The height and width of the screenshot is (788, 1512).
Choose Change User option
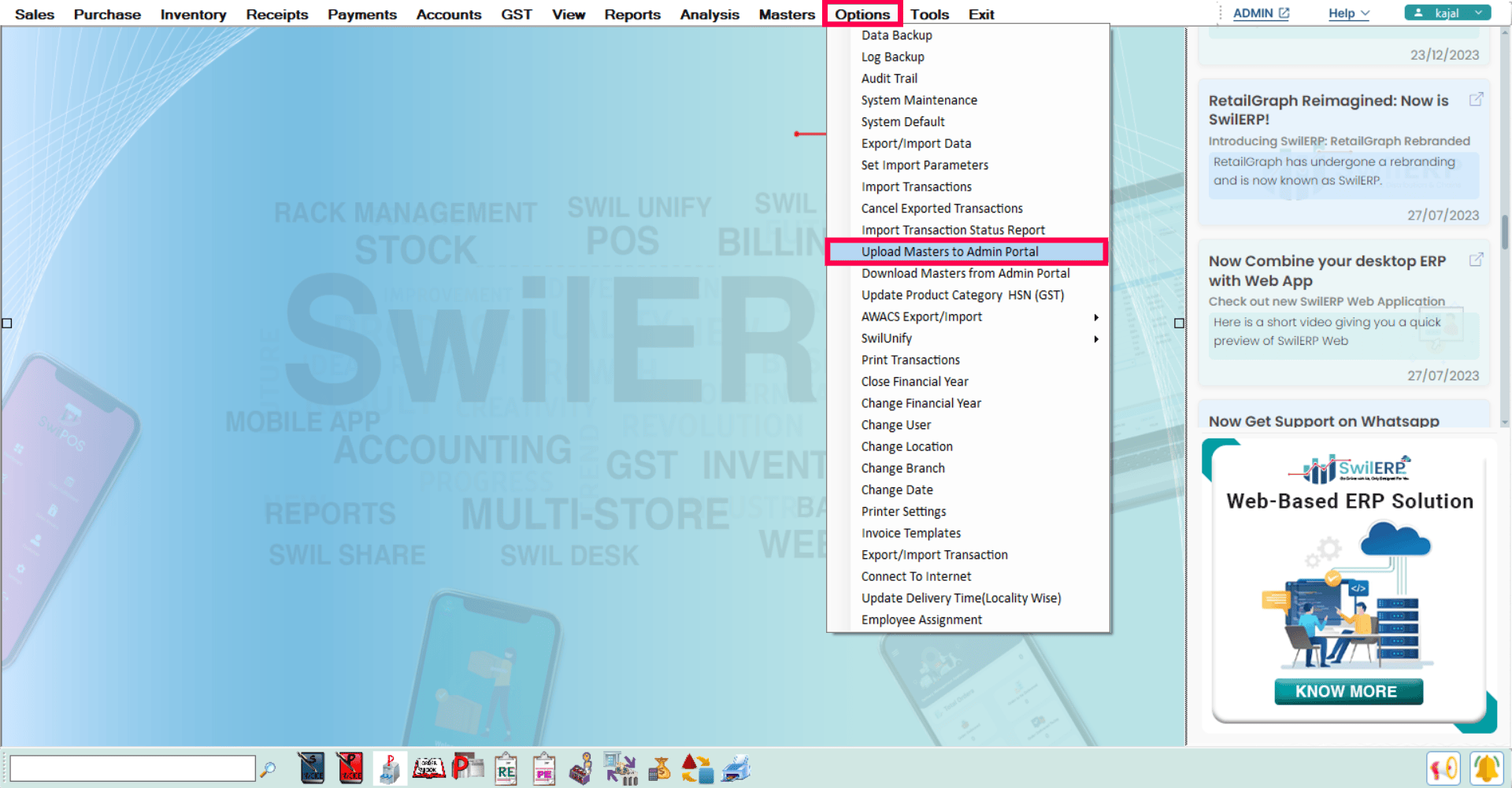pos(968,425)
